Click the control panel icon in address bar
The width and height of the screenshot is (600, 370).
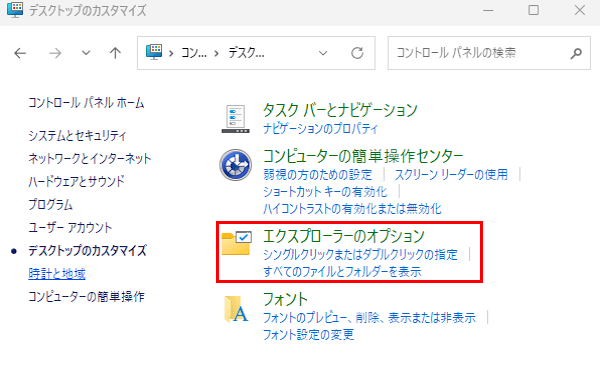coord(154,52)
